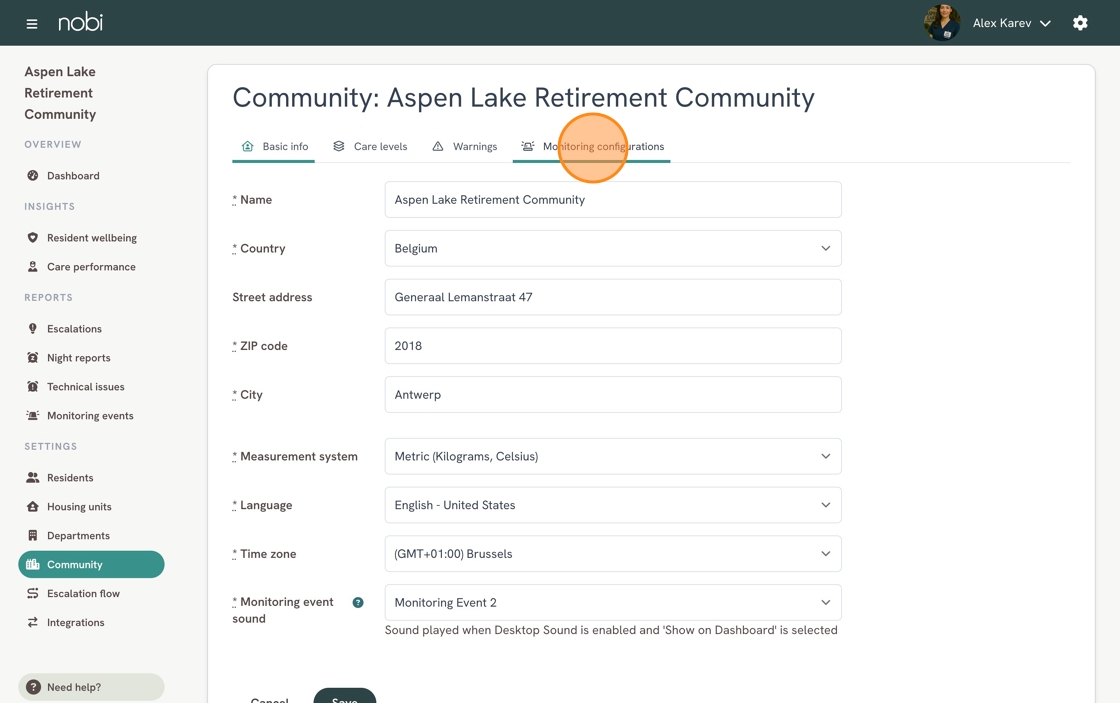1120x703 pixels.
Task: Open the Country dropdown showing Belgium
Action: 613,249
